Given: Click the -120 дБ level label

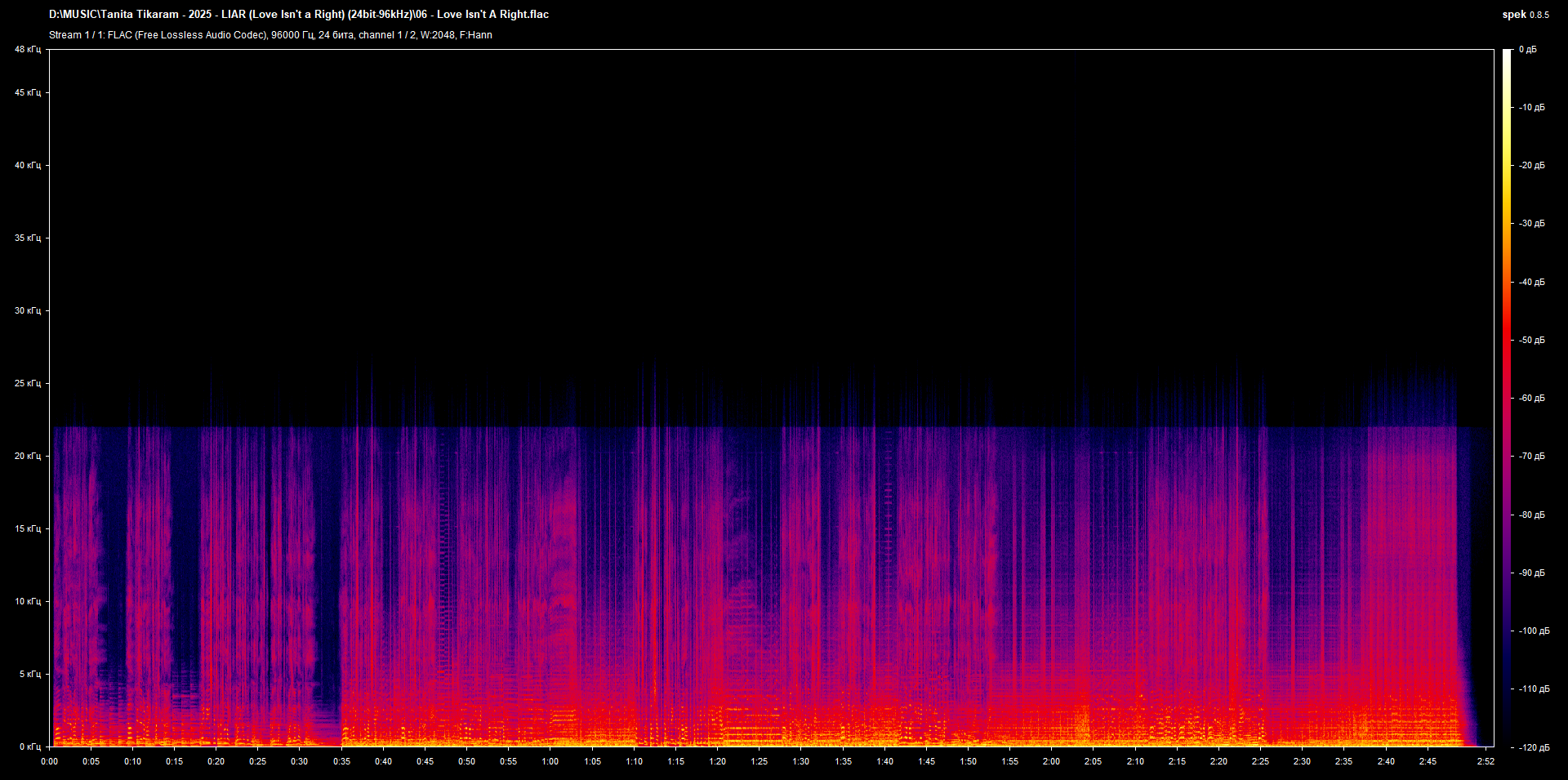Looking at the screenshot, I should [x=1533, y=747].
